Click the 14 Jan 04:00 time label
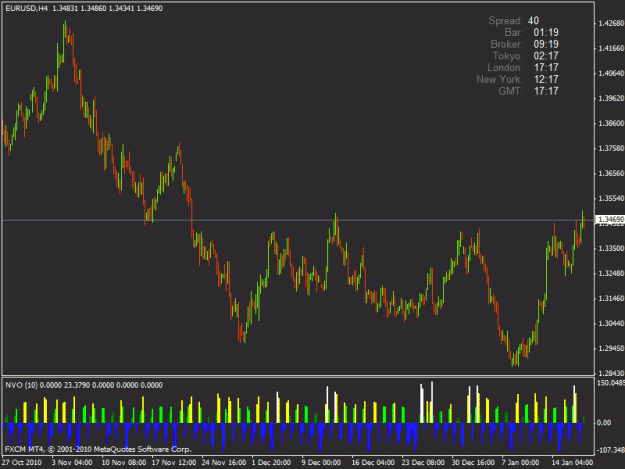This screenshot has width=625, height=469. [572, 462]
